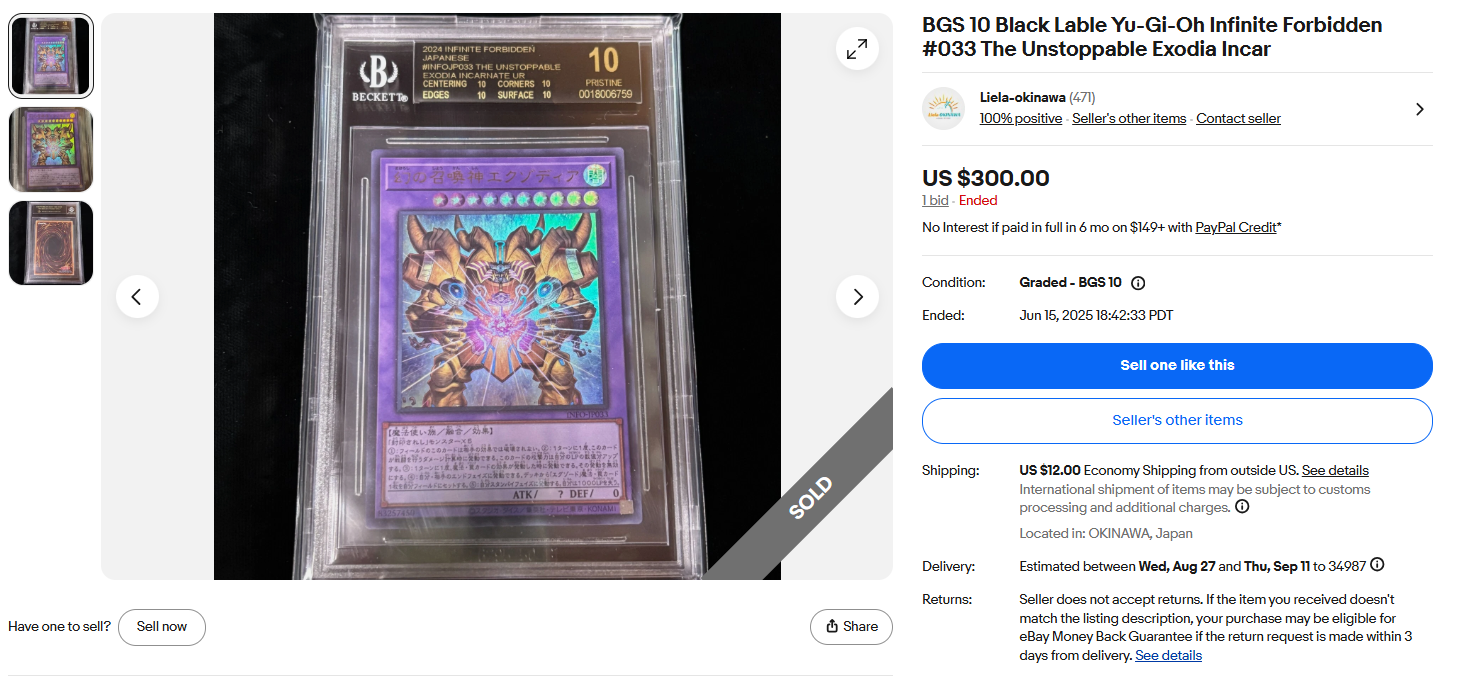Start a similar listing with Sell one like this
The width and height of the screenshot is (1467, 676).
point(1177,366)
